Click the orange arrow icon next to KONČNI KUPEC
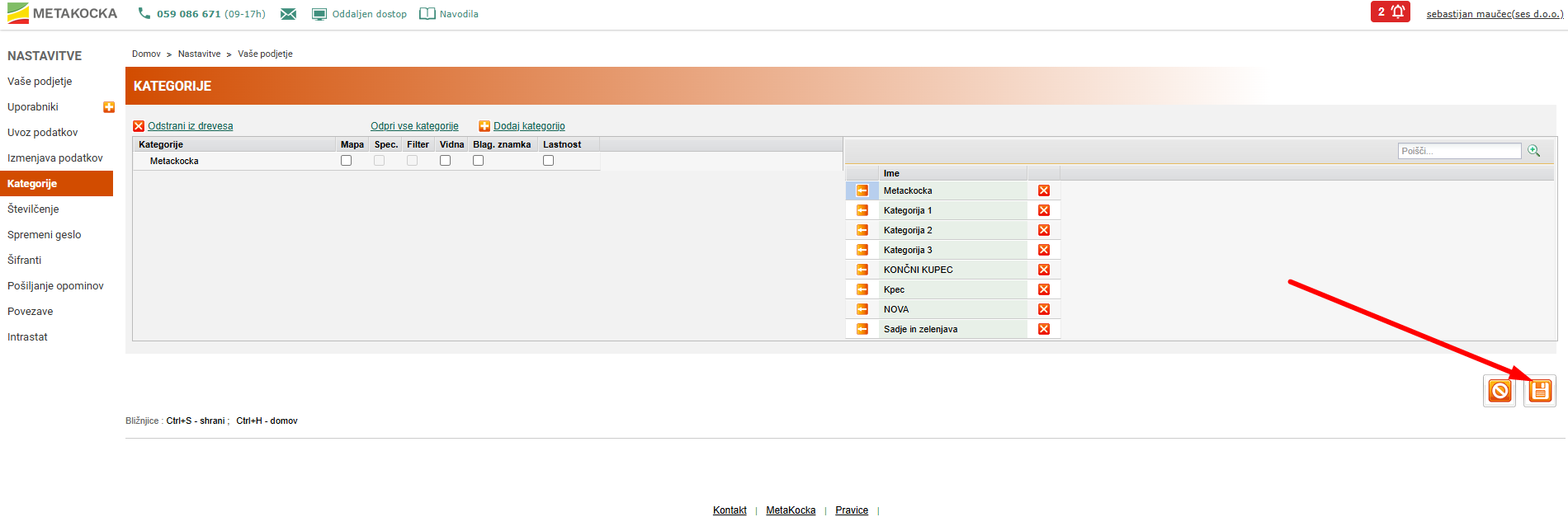 click(862, 270)
